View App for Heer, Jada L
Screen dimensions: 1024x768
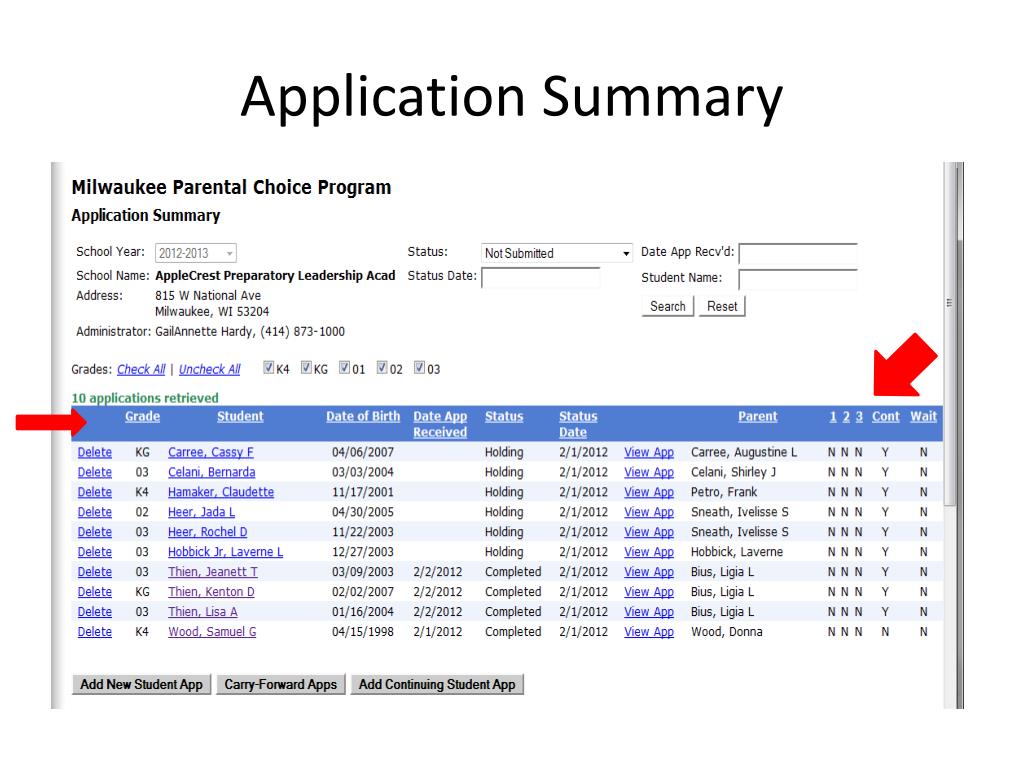[x=648, y=512]
